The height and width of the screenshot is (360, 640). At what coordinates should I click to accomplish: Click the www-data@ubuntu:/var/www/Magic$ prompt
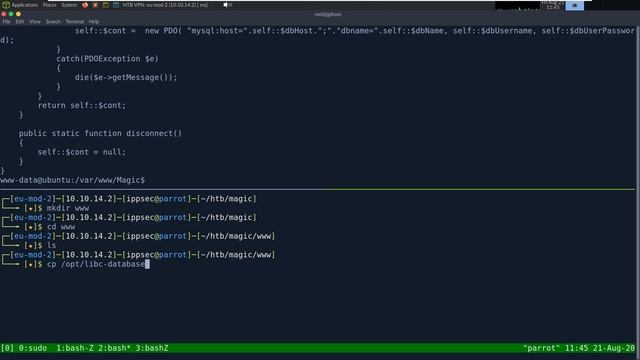[72, 180]
